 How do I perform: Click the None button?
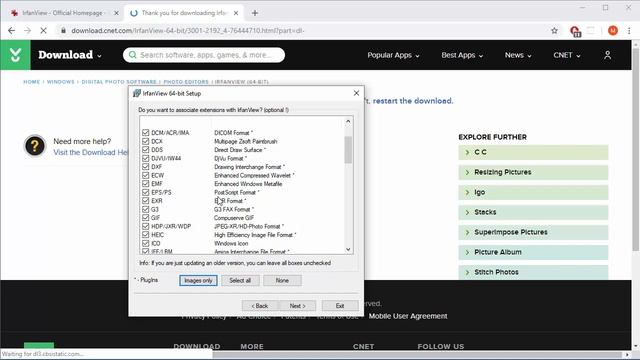point(282,280)
